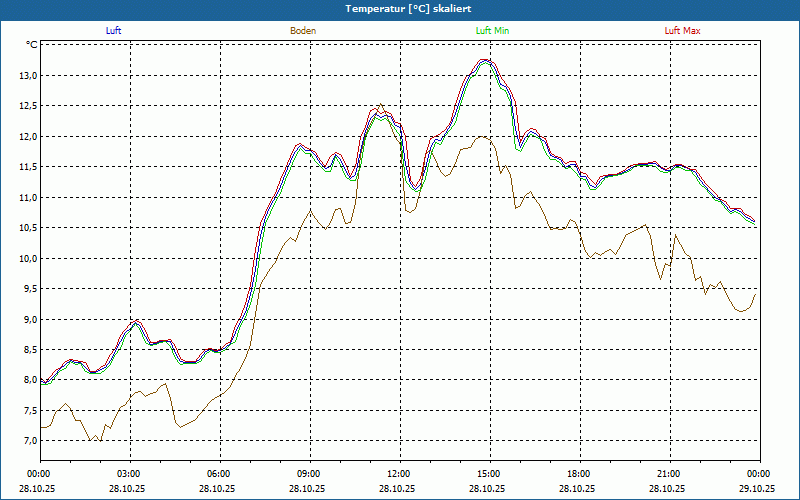The image size is (800, 500).
Task: Select the 12:00 time axis label
Action: (399, 474)
